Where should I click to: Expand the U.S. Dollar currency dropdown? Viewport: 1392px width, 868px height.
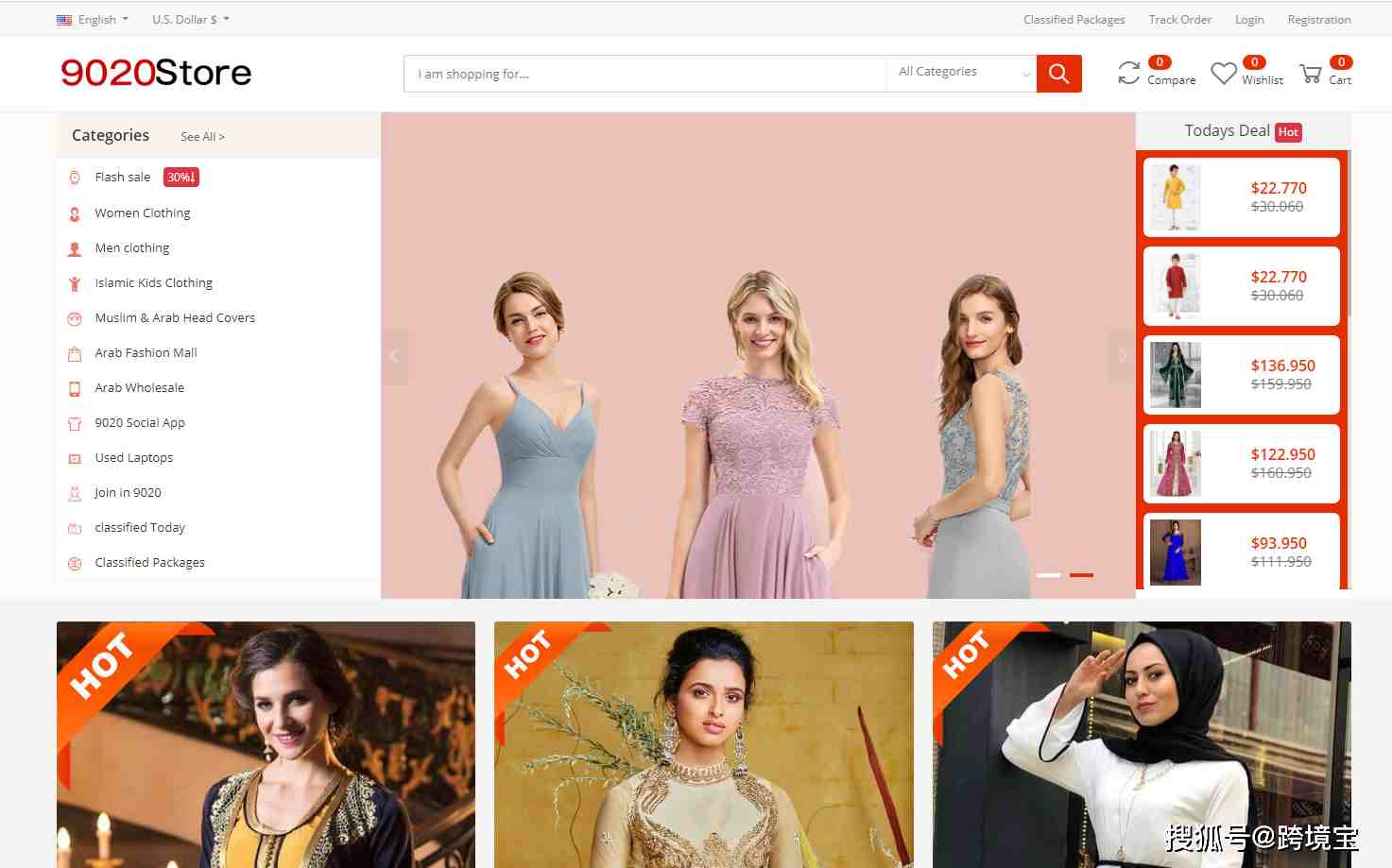191,19
